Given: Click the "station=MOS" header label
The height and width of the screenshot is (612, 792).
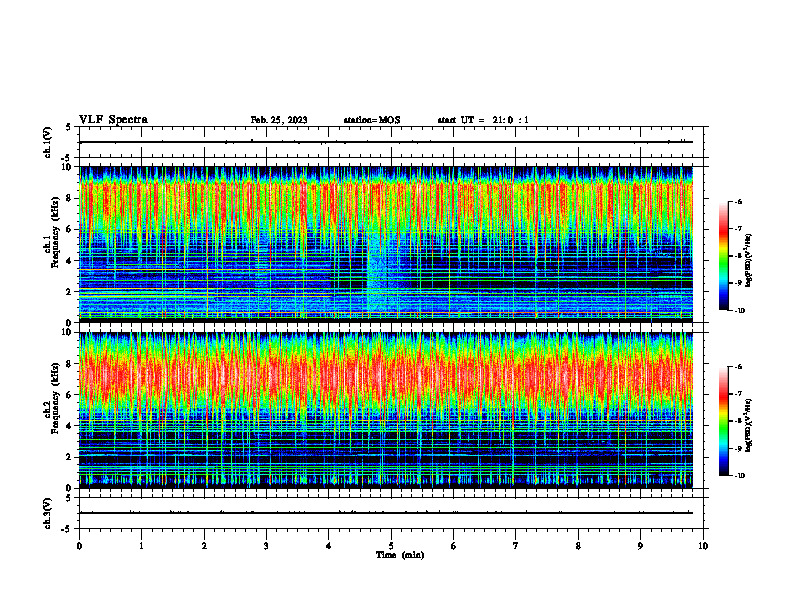Looking at the screenshot, I should pos(372,120).
